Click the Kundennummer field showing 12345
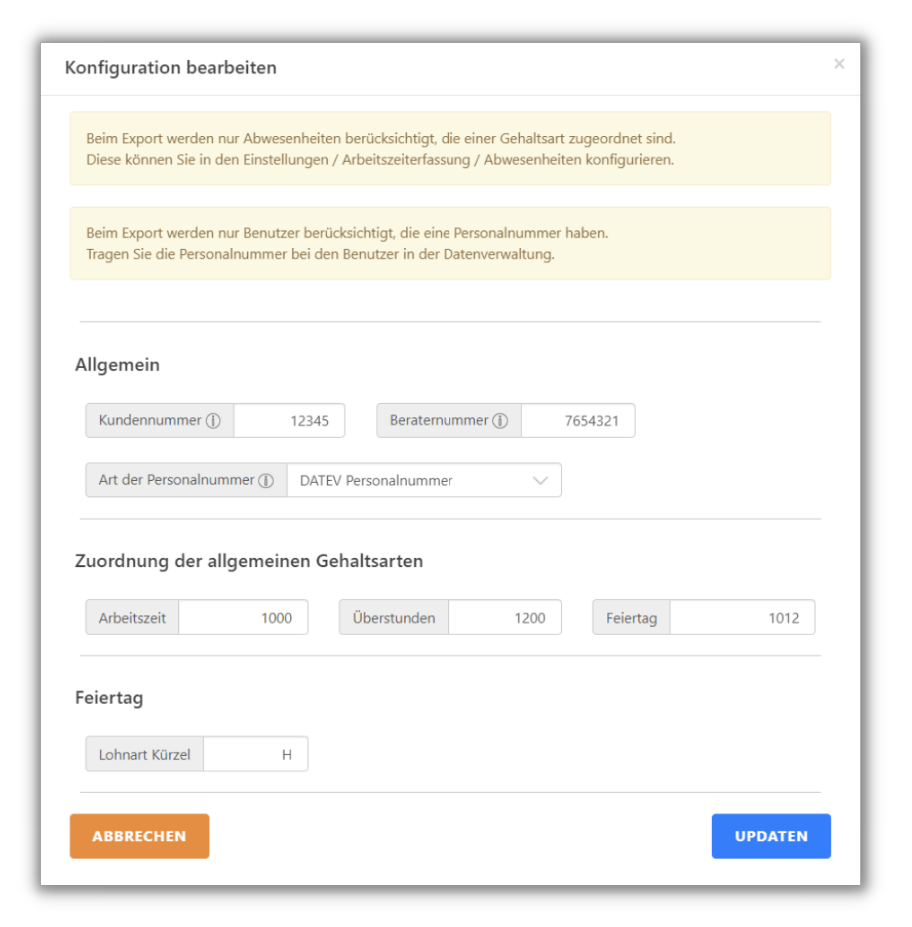 (x=289, y=421)
